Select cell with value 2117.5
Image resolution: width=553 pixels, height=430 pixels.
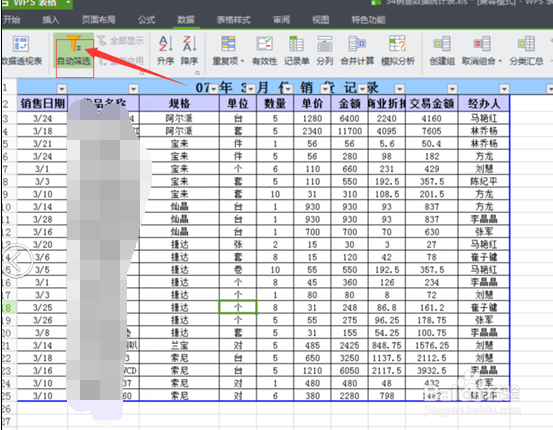pyautogui.click(x=387, y=371)
